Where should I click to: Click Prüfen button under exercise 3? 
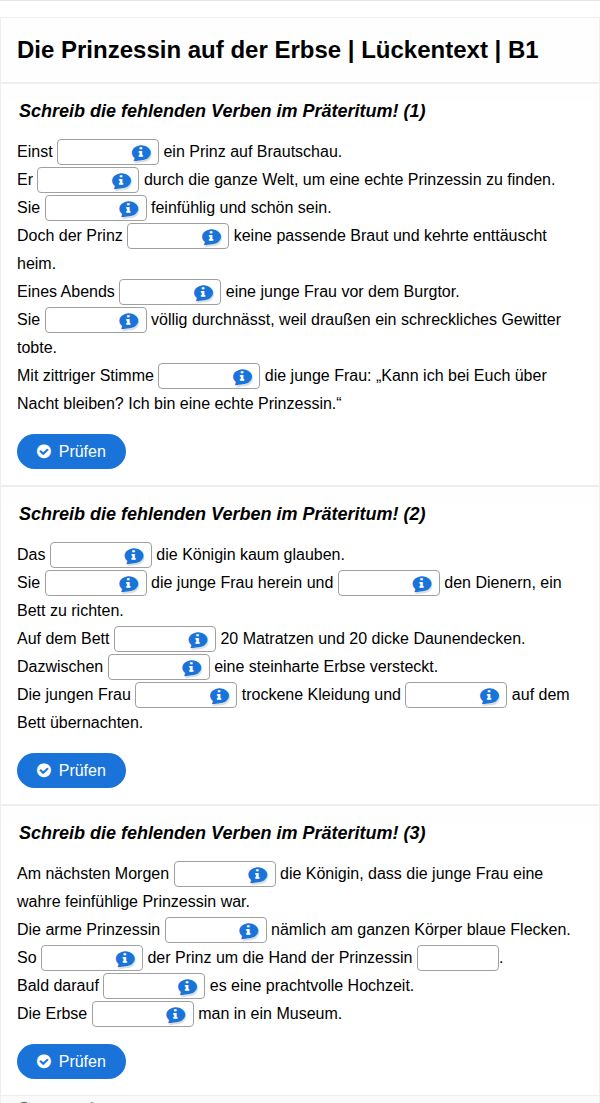71,1061
